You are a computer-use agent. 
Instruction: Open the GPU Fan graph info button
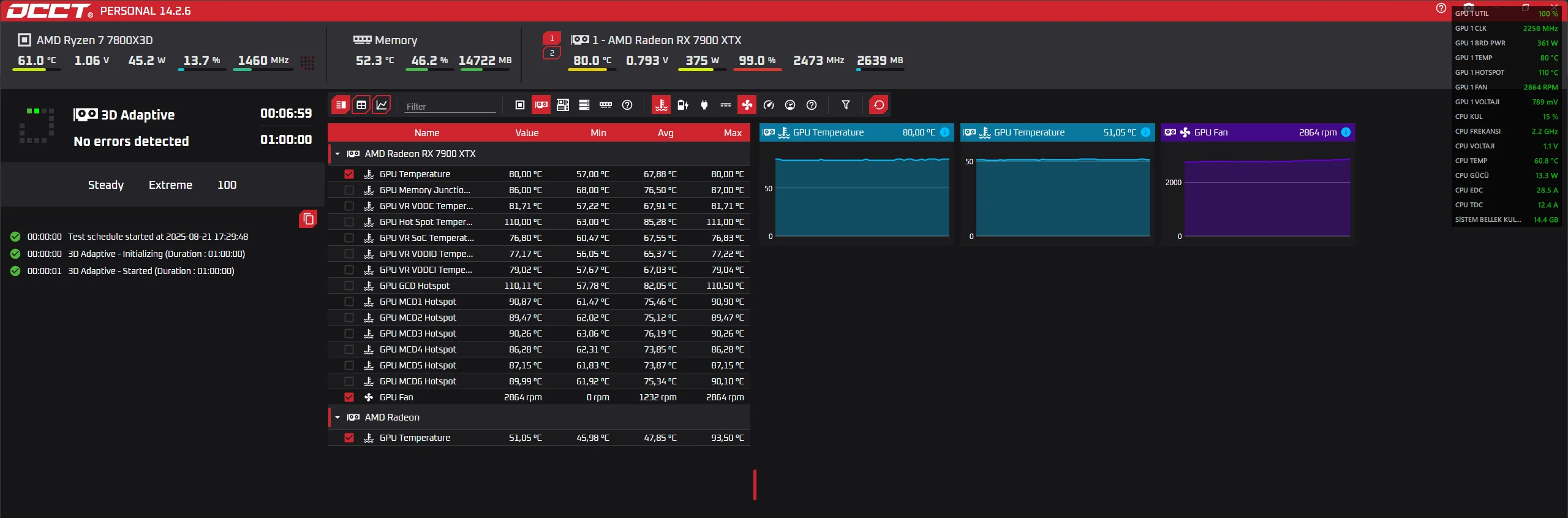click(x=1346, y=132)
